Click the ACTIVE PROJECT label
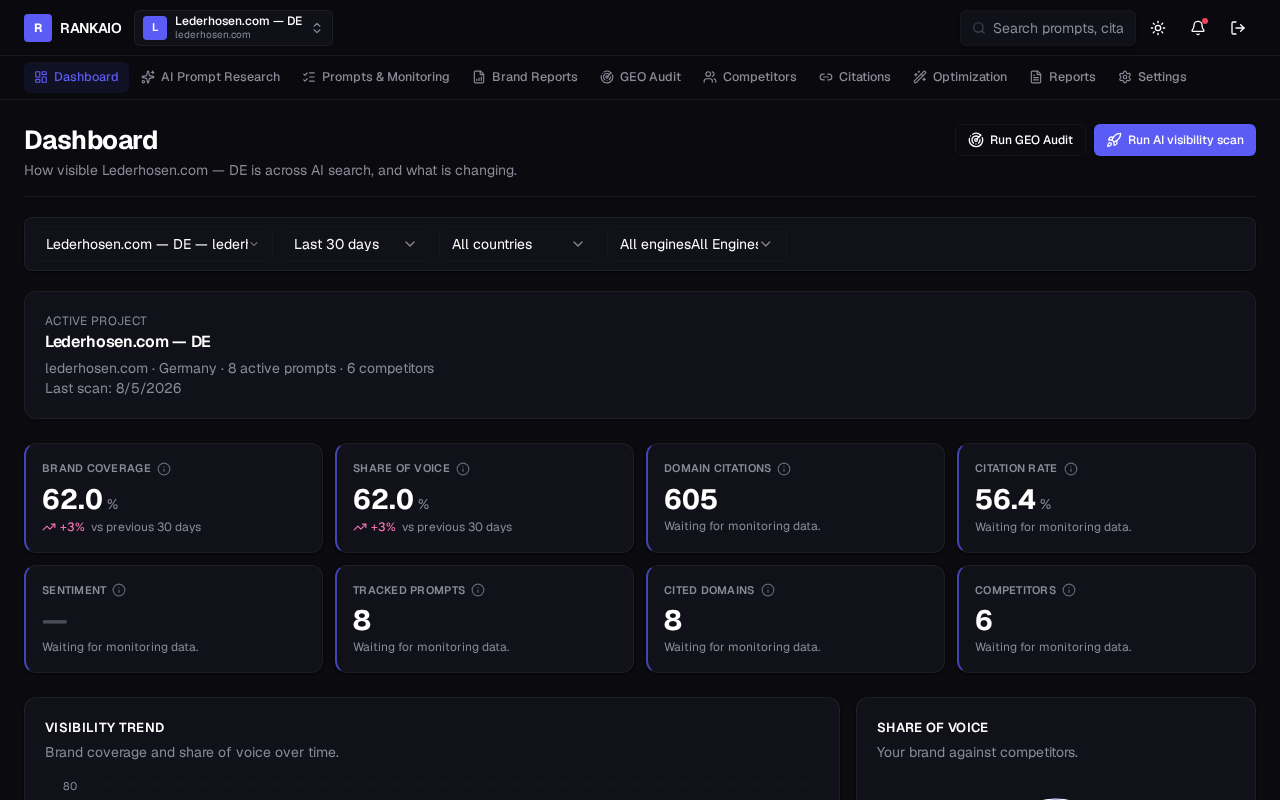This screenshot has width=1280, height=800. (96, 321)
